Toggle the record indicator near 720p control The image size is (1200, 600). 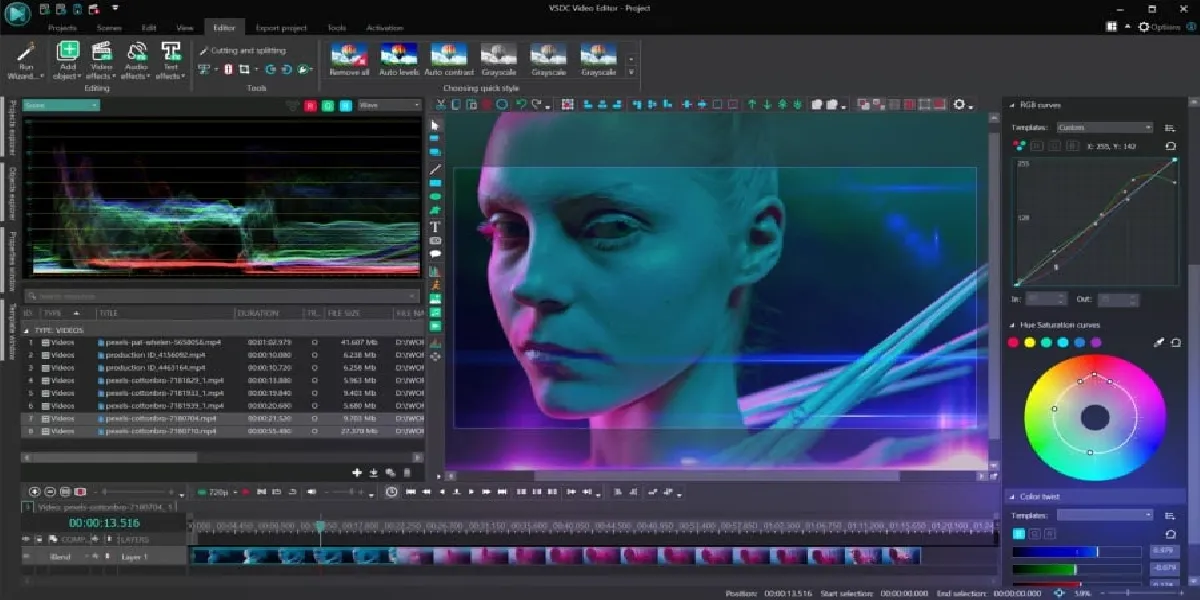(x=246, y=491)
